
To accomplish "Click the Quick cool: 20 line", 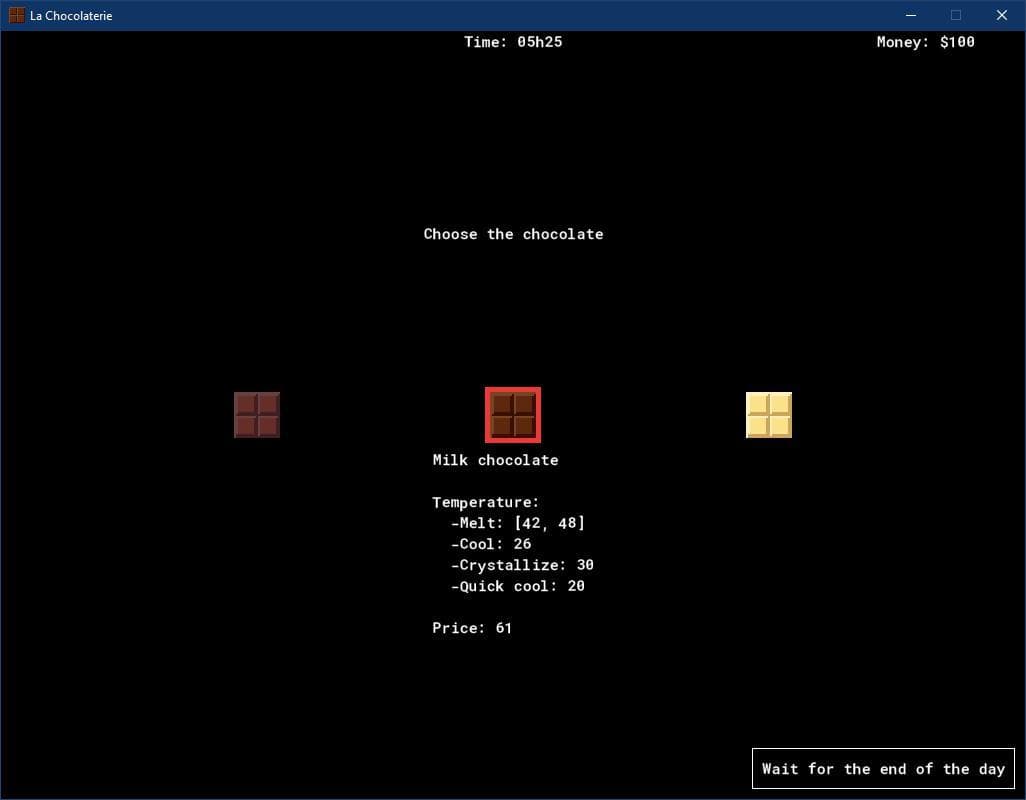I will [x=518, y=586].
